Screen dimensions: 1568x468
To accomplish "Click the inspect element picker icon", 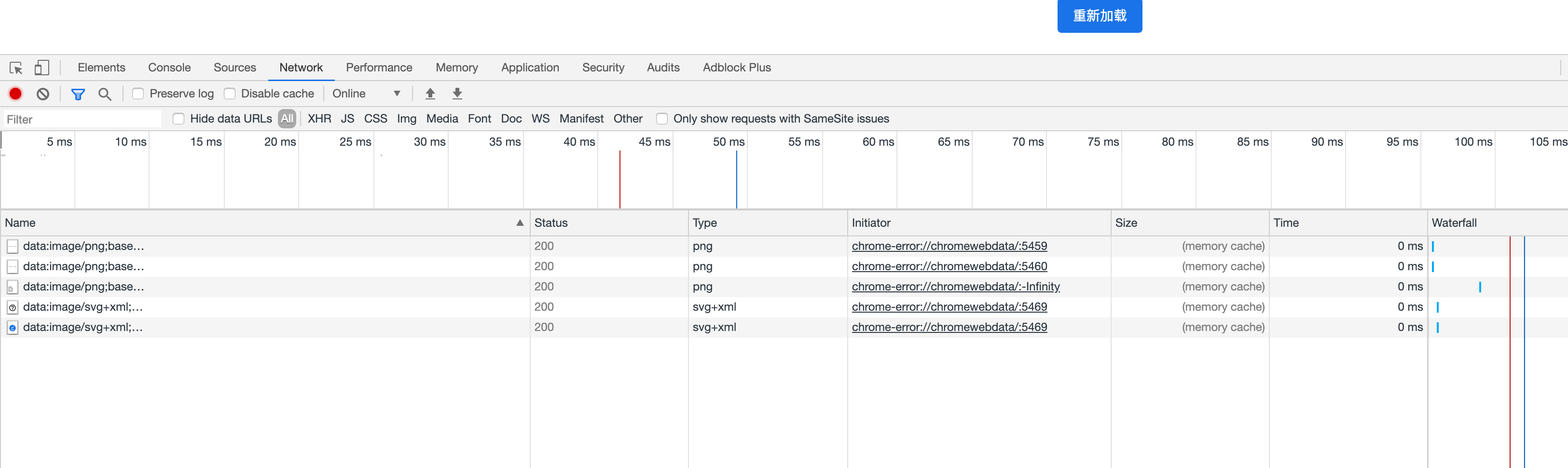I will coord(16,68).
